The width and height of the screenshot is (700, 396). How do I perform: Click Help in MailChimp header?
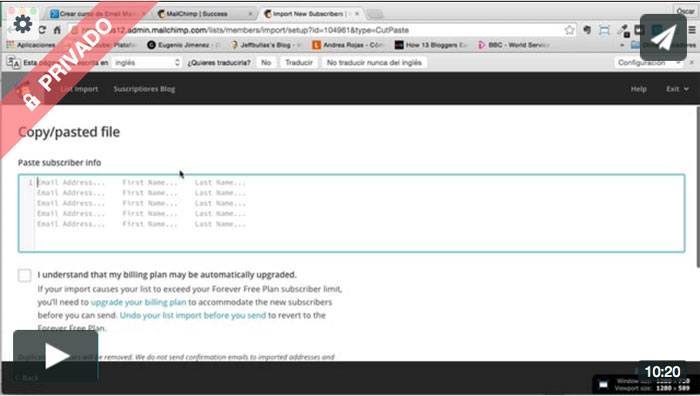(638, 89)
